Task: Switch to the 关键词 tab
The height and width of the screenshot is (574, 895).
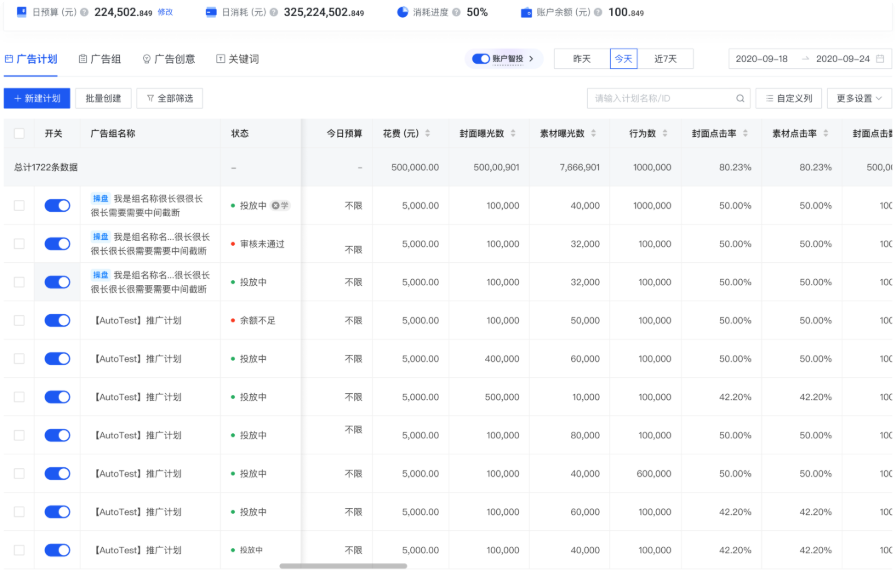Action: coord(237,59)
